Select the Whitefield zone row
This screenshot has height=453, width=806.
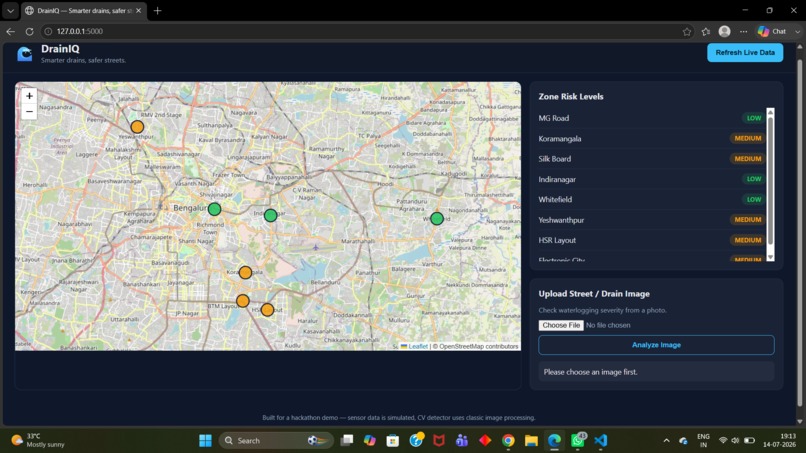point(651,200)
